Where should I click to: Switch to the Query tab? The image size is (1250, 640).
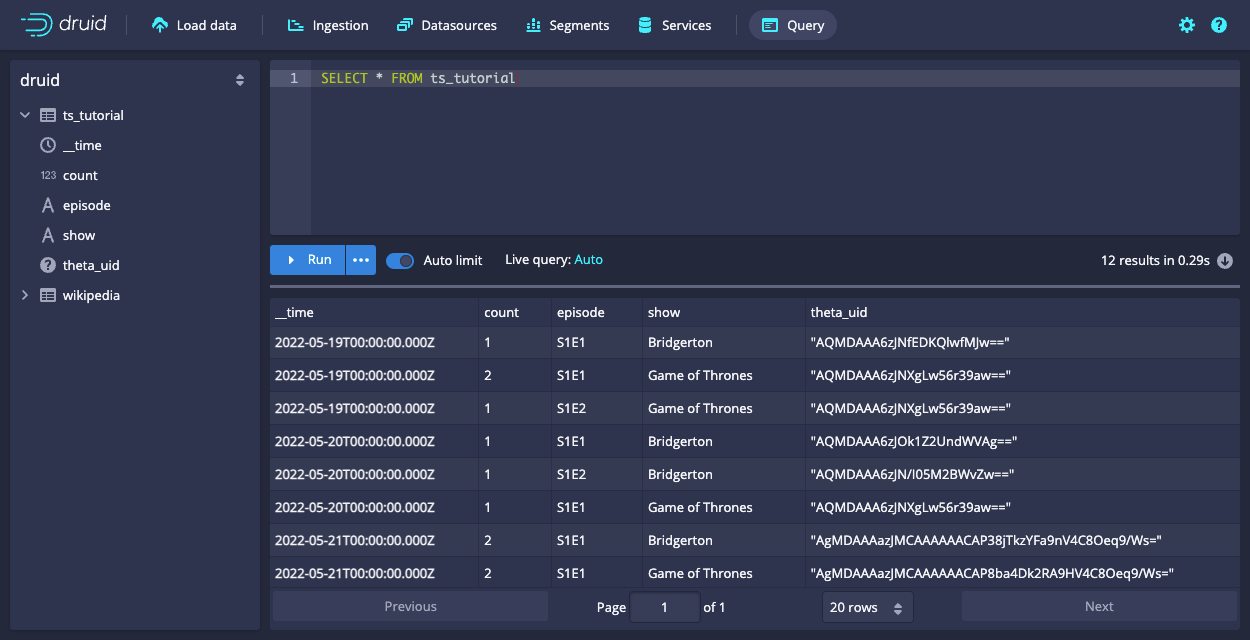(x=792, y=25)
